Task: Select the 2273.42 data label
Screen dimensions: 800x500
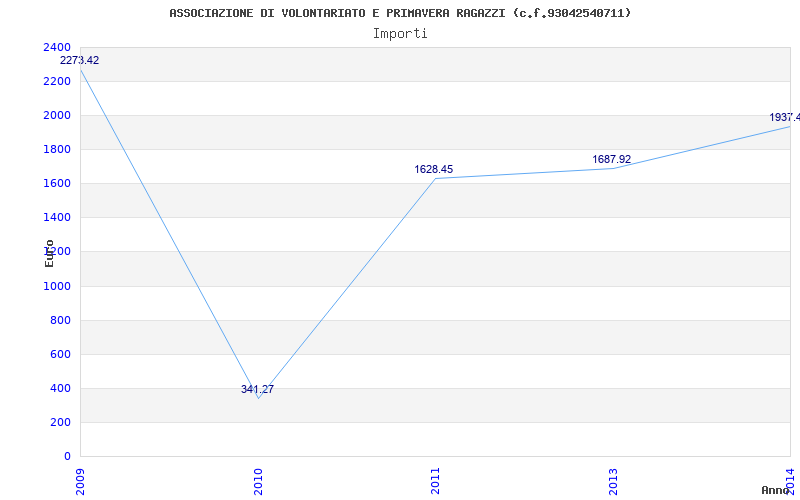Action: point(80,60)
